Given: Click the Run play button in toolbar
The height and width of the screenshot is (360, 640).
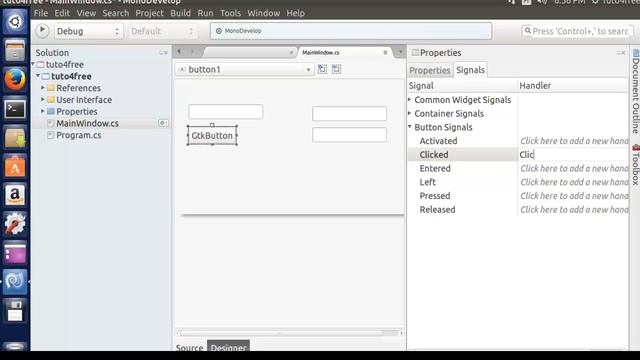Looking at the screenshot, I should click(42, 31).
